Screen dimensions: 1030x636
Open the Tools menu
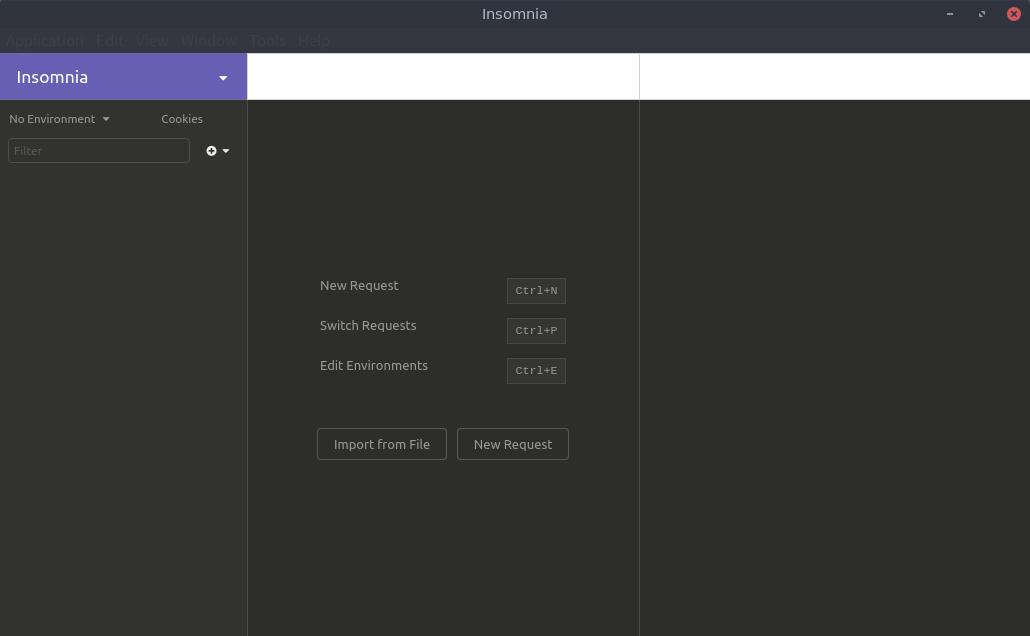267,41
